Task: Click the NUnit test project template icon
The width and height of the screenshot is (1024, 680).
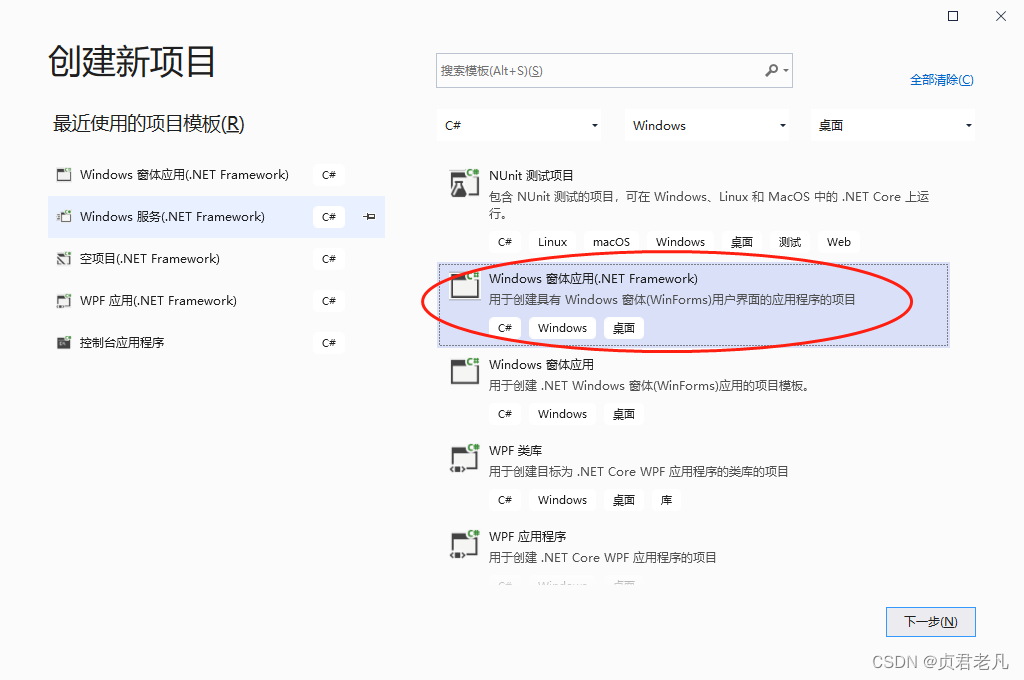Action: tap(464, 184)
